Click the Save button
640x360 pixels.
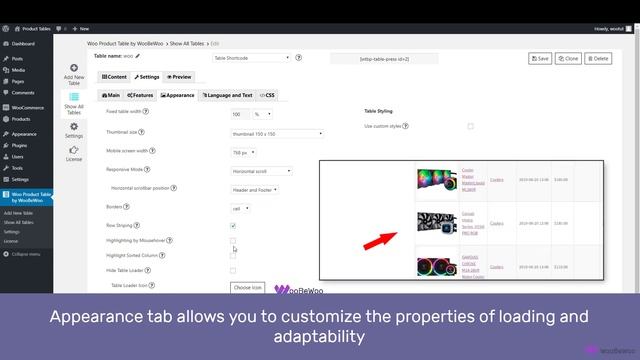pyautogui.click(x=540, y=58)
